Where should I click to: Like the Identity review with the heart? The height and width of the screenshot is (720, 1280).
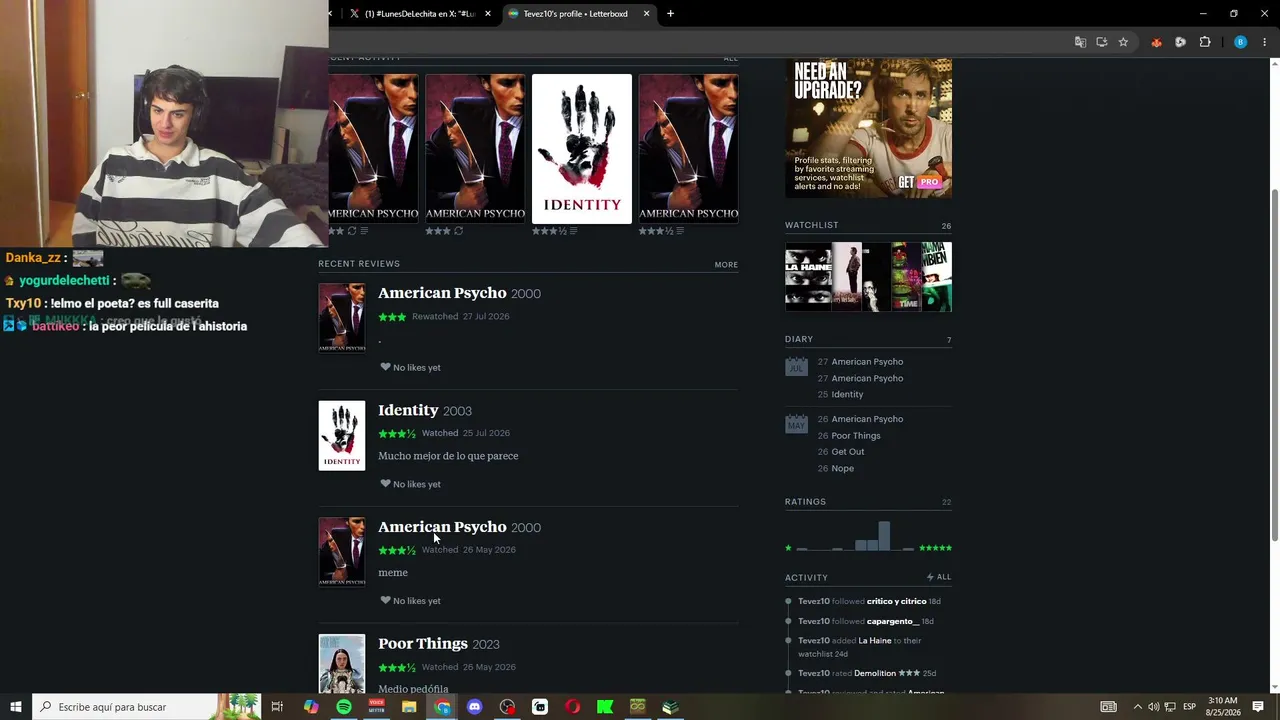[x=385, y=484]
